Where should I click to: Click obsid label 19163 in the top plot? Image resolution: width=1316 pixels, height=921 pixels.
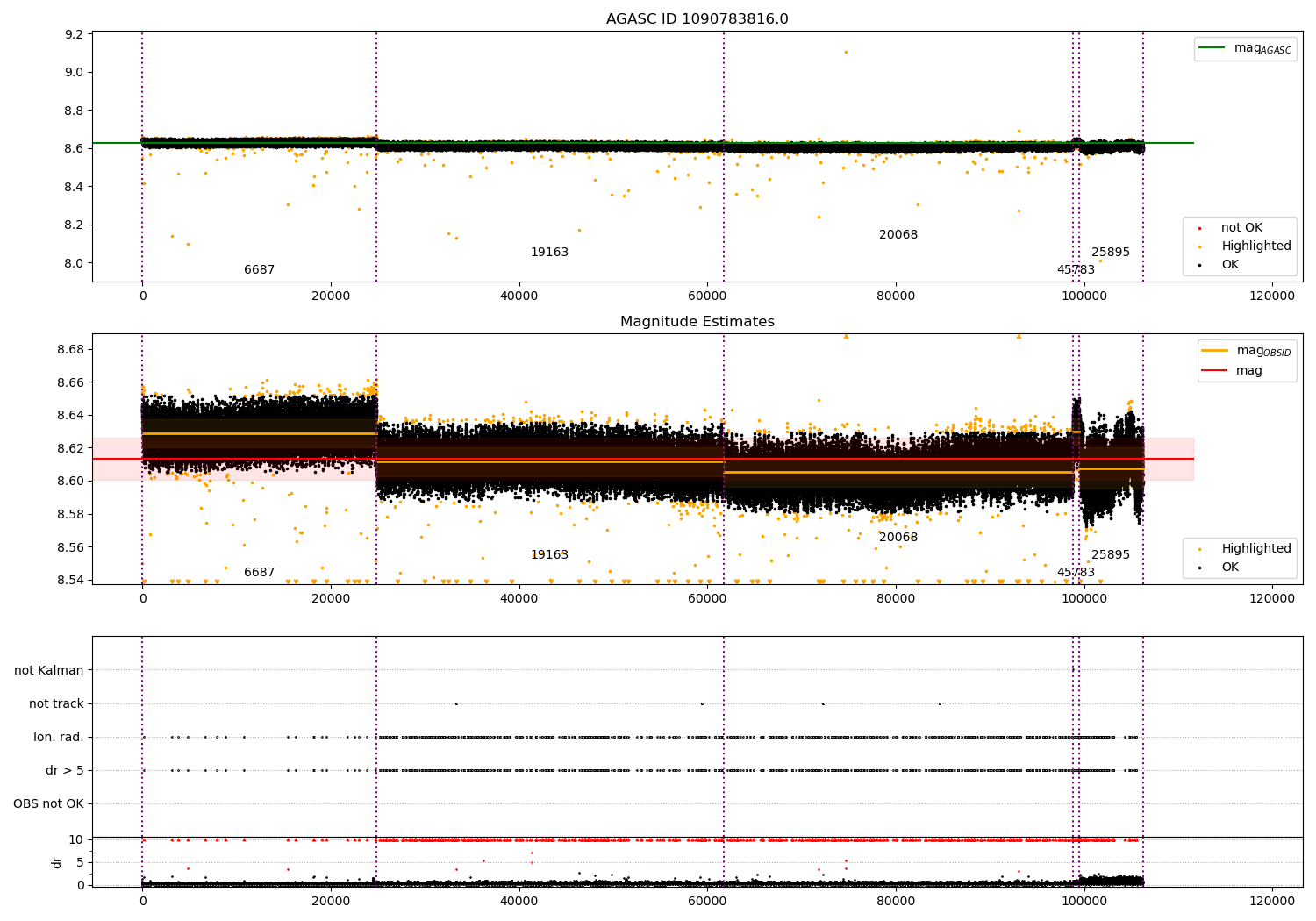[x=549, y=253]
